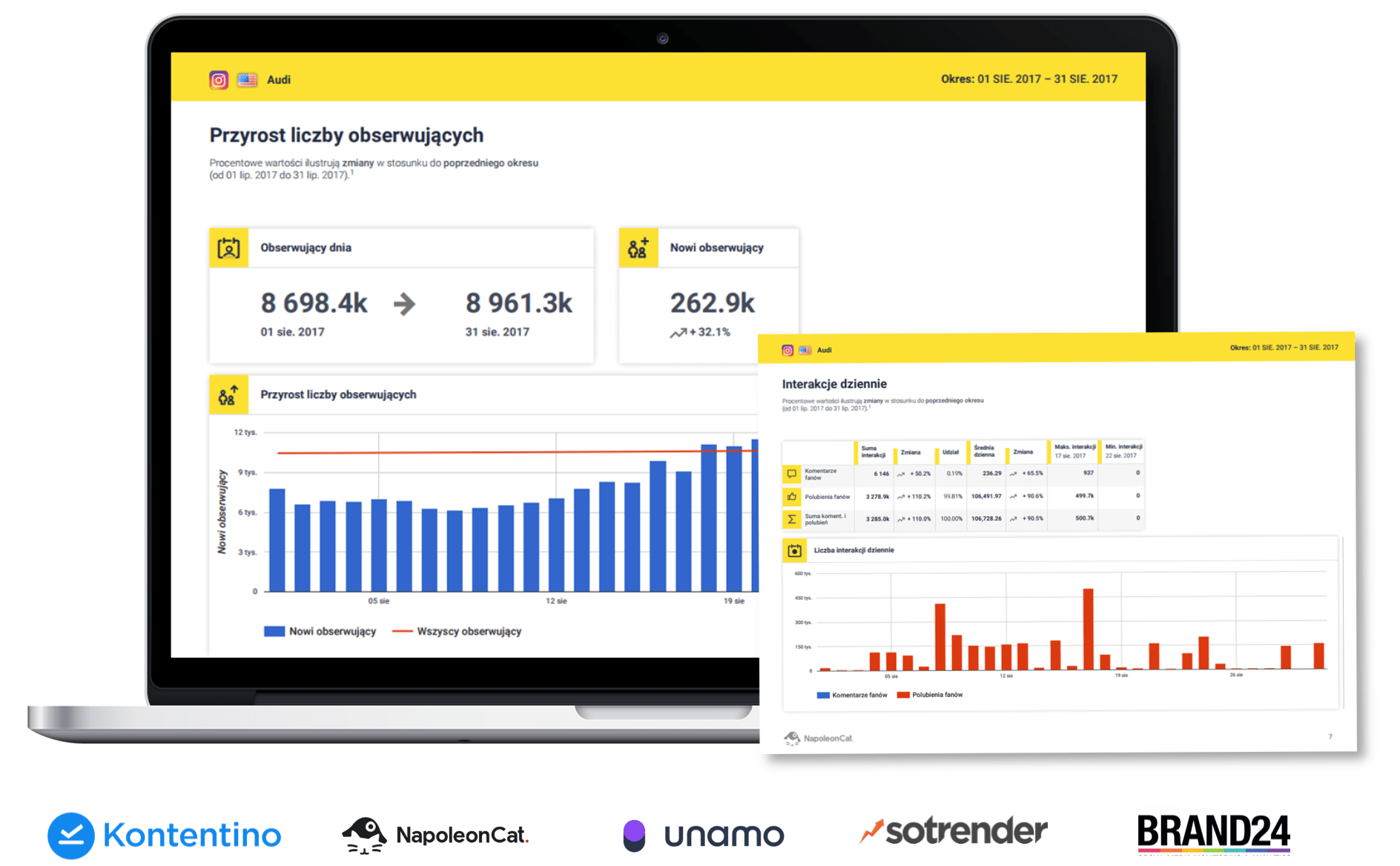This screenshot has height=866, width=1400.
Task: Click the arrow between 8 698.4k and 8 961.3k
Action: click(404, 303)
